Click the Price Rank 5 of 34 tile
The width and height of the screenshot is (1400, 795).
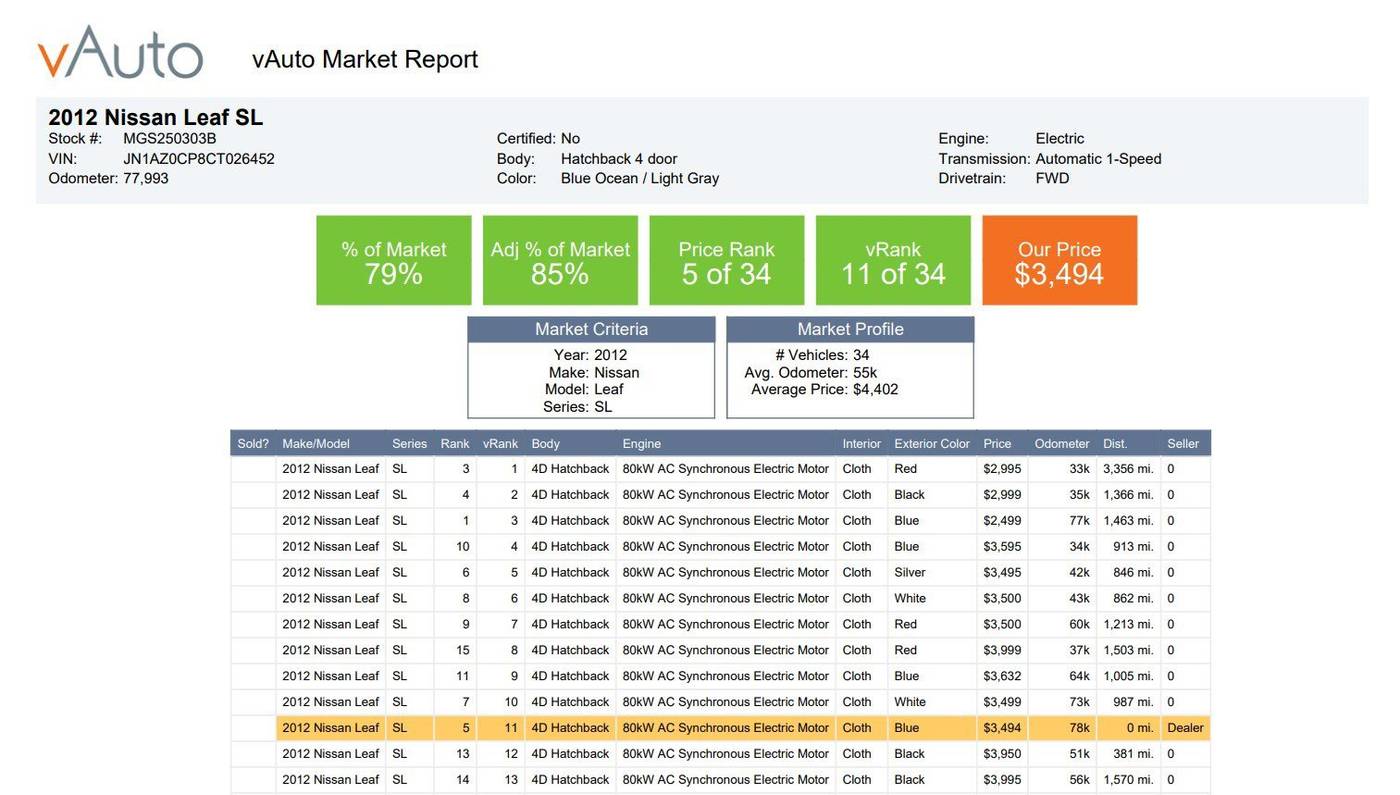click(x=727, y=260)
